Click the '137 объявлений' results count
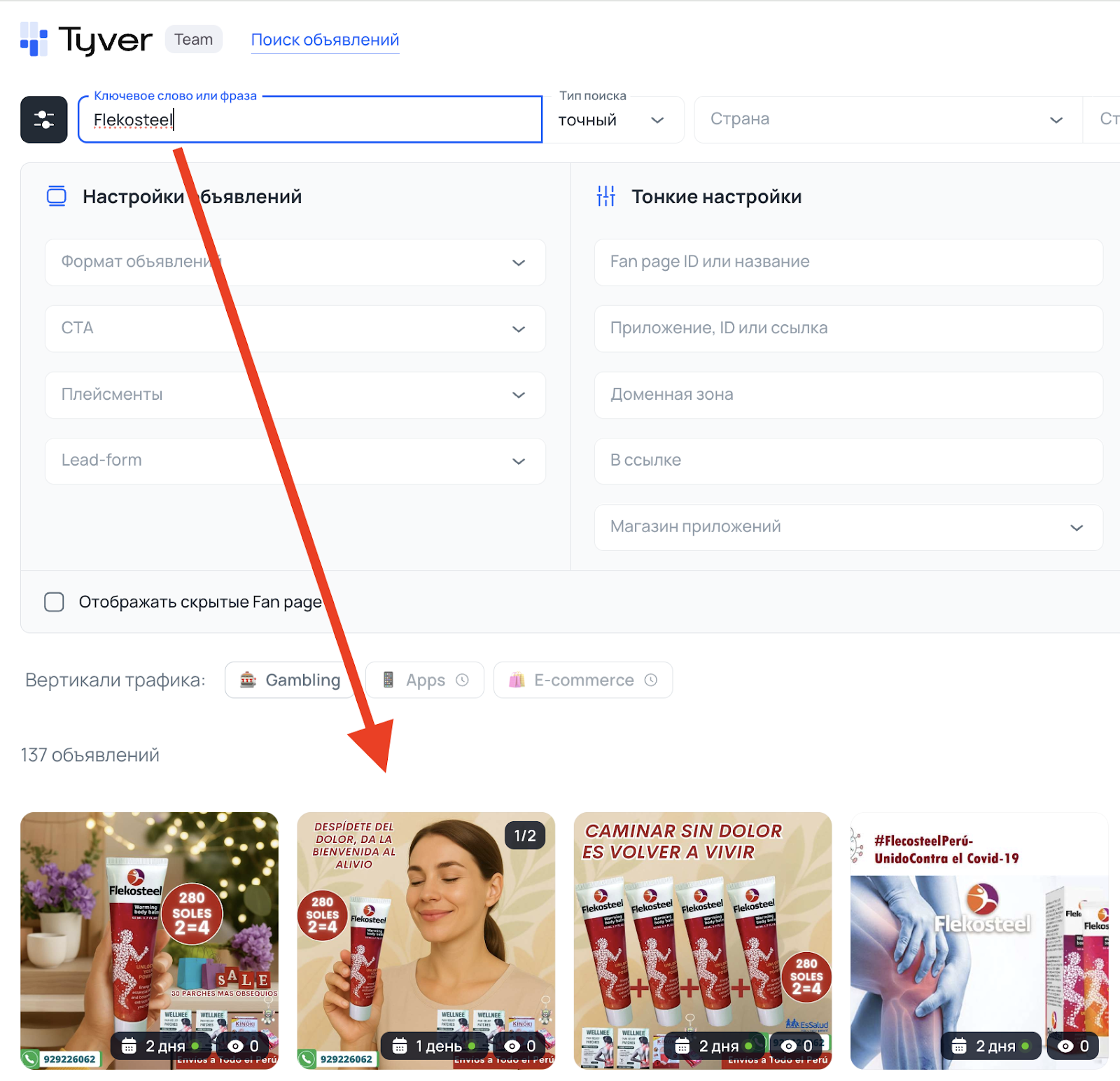Image resolution: width=1120 pixels, height=1081 pixels. tap(90, 755)
